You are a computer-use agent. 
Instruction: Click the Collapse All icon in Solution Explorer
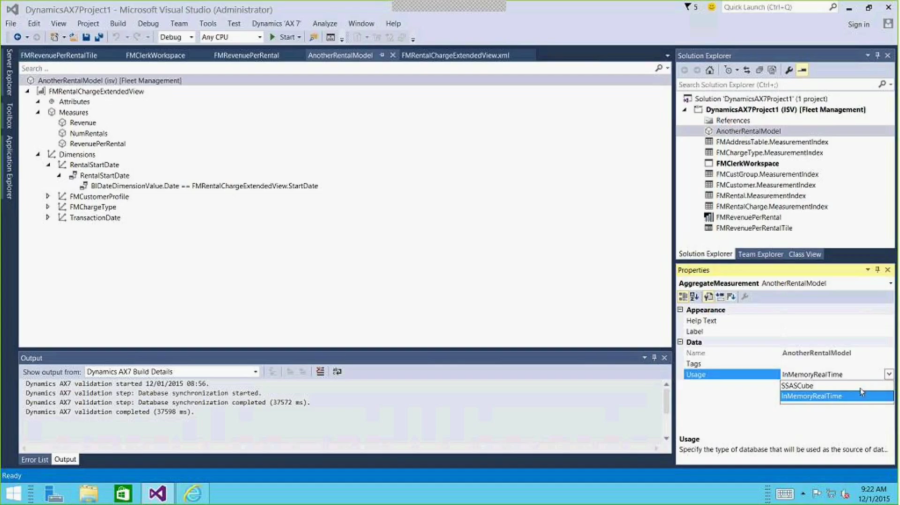click(x=759, y=70)
